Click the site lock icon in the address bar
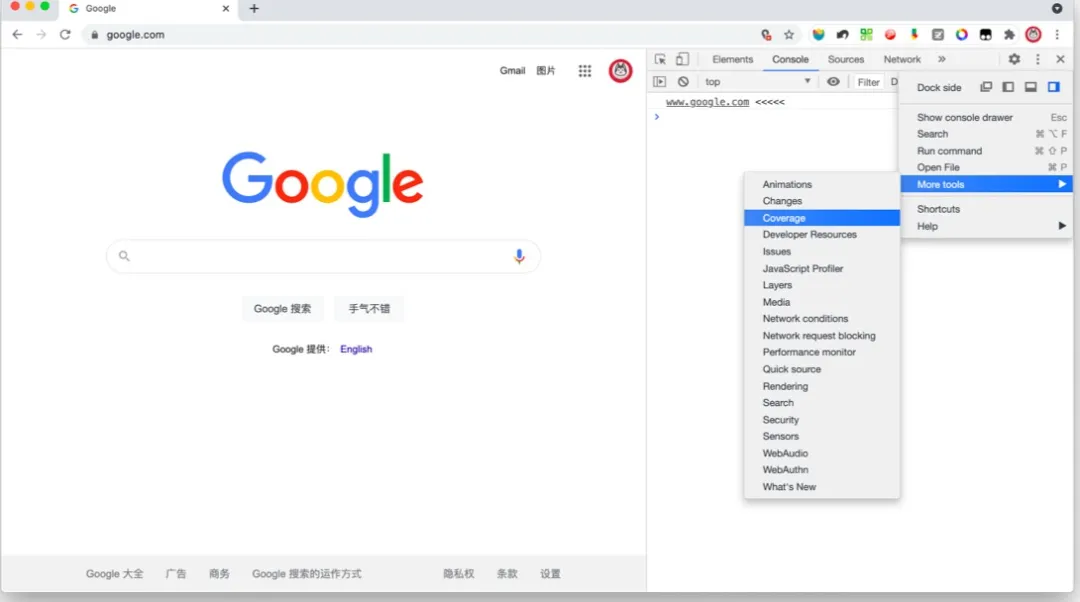The height and width of the screenshot is (602, 1080). [94, 34]
